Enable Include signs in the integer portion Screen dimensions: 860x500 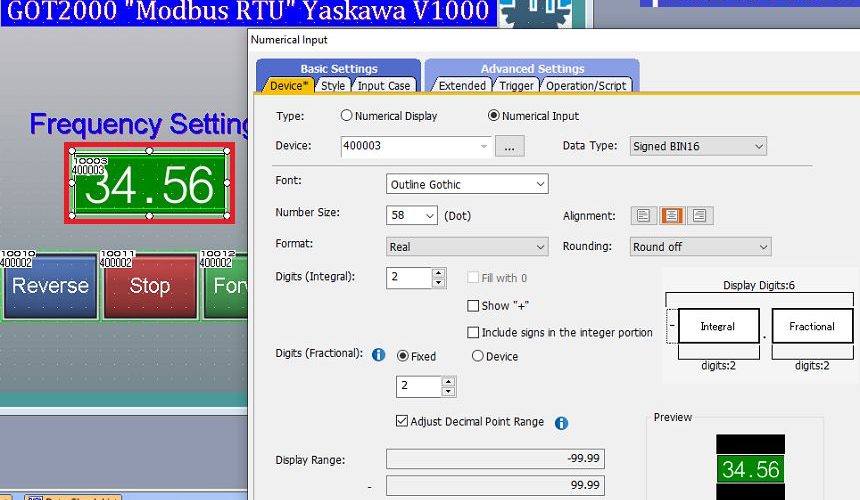(x=473, y=332)
